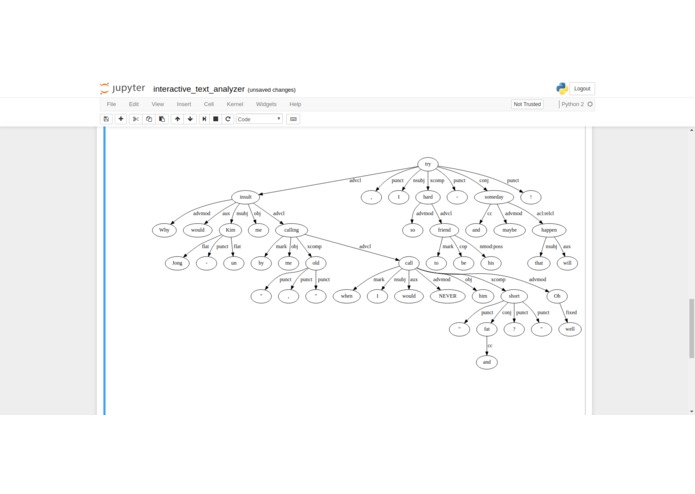Image resolution: width=695 pixels, height=494 pixels.
Task: Click the Not Trusted button
Action: point(527,104)
